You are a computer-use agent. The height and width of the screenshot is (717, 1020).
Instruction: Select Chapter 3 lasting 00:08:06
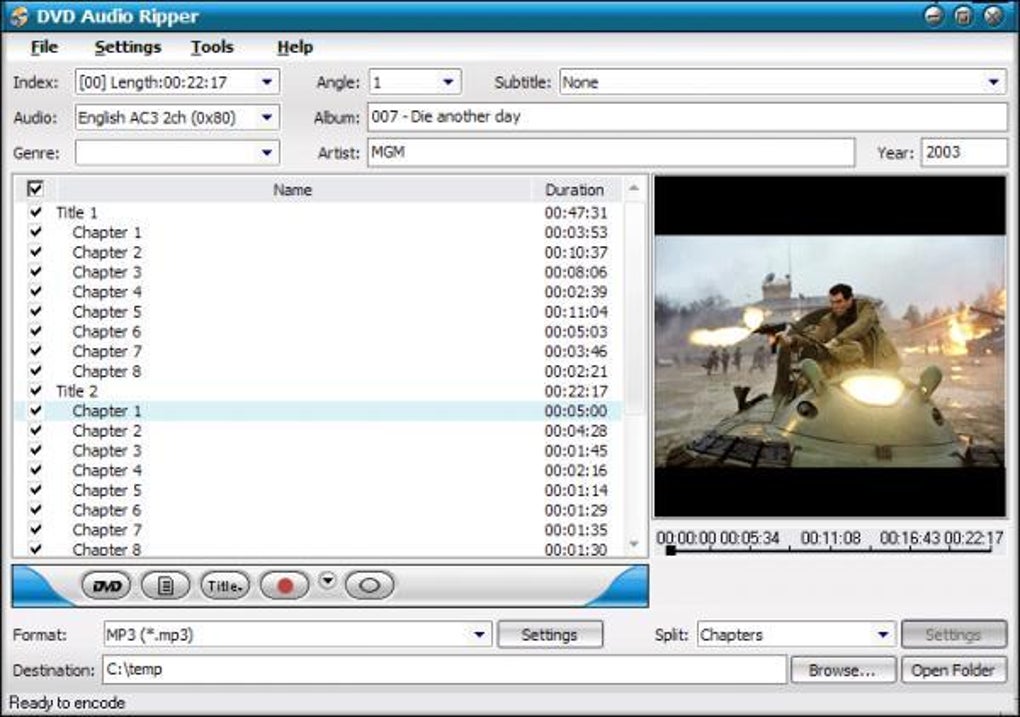(x=318, y=271)
